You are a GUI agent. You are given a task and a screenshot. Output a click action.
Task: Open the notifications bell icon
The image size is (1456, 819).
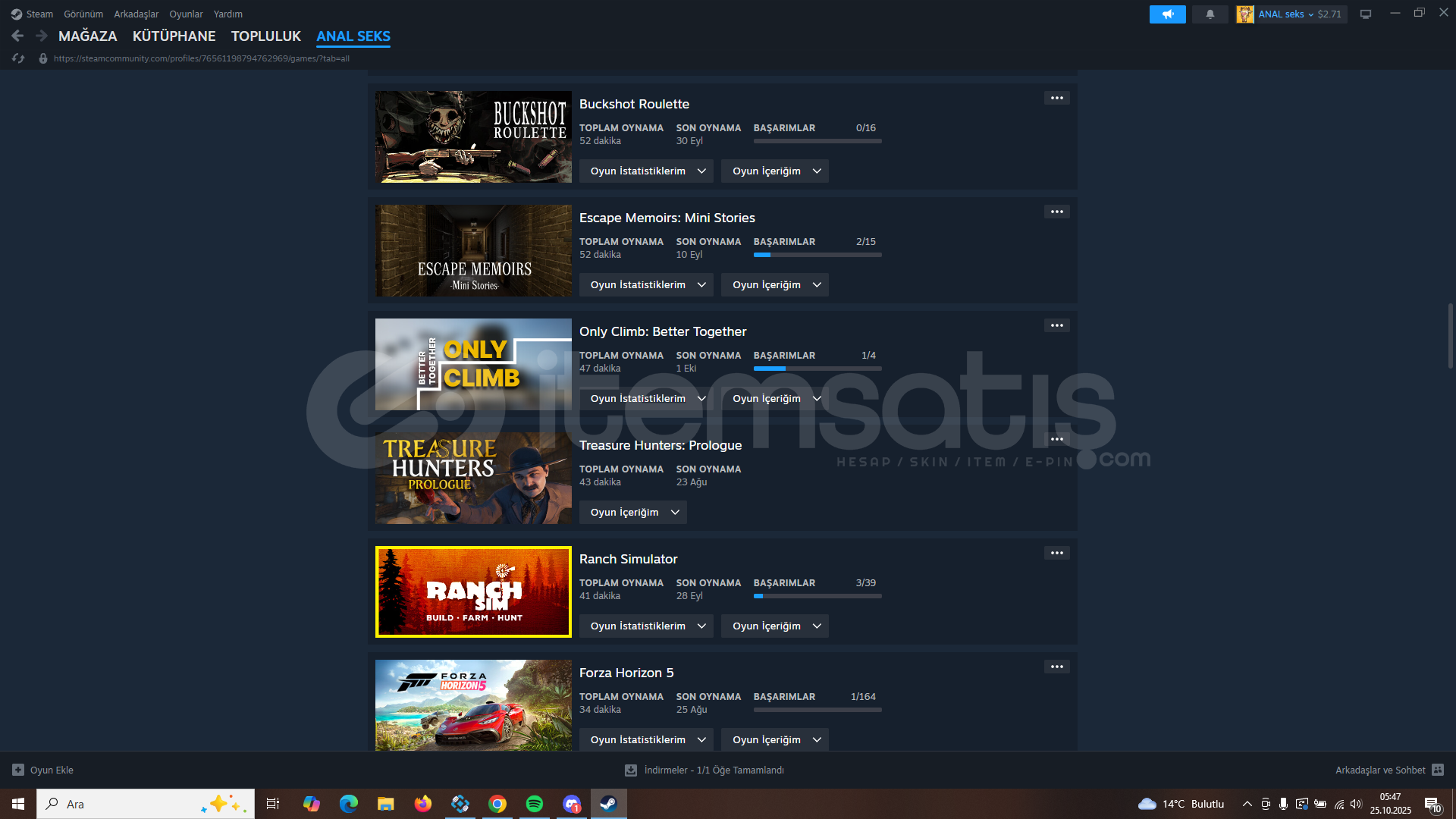tap(1210, 14)
